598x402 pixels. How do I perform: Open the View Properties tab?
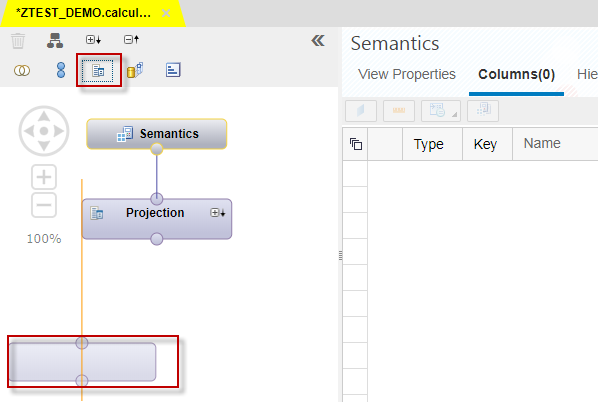pyautogui.click(x=407, y=74)
